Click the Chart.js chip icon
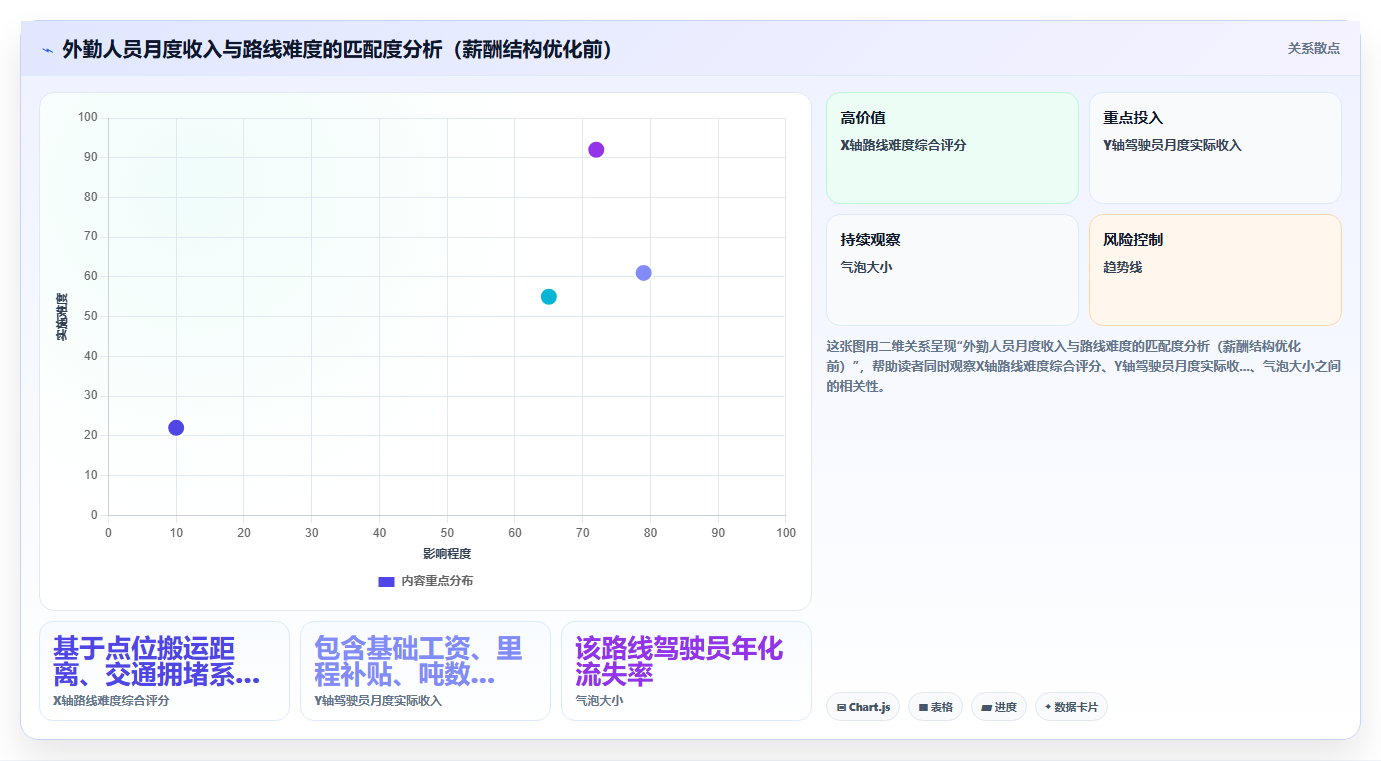Viewport: 1381px width, 761px height. pos(841,708)
